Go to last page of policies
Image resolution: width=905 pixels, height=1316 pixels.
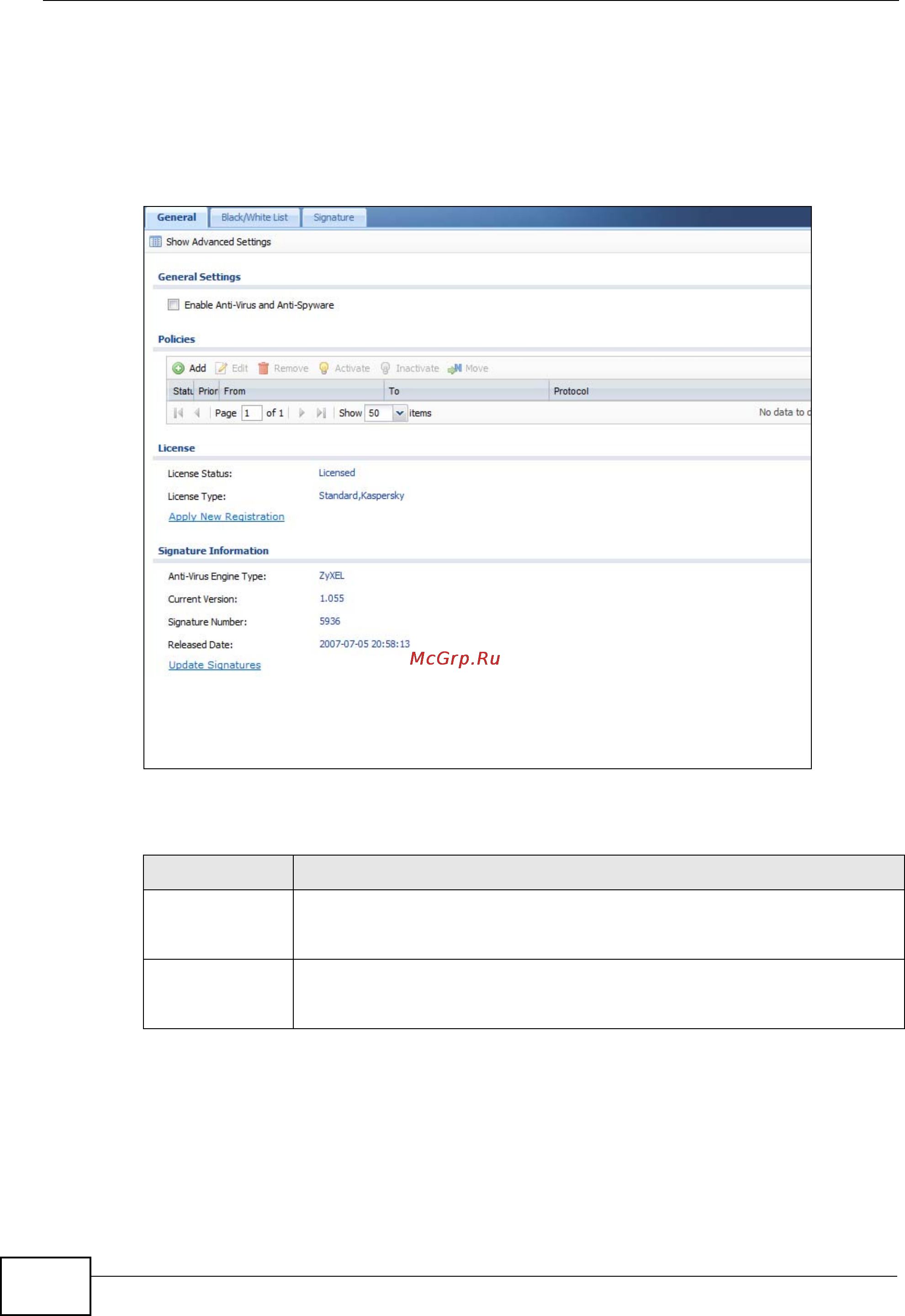tap(321, 413)
